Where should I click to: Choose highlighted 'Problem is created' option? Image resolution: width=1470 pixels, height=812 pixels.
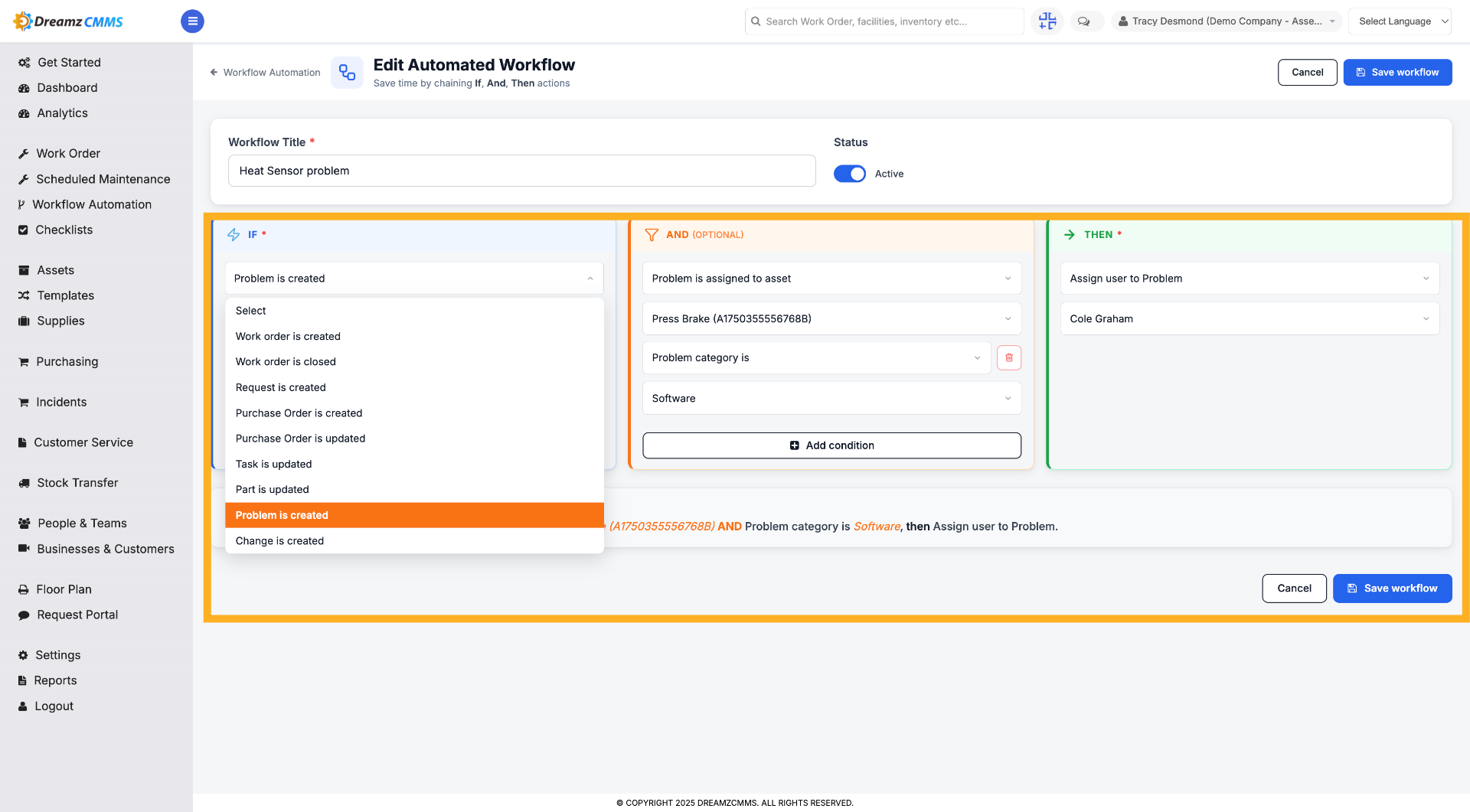[414, 516]
